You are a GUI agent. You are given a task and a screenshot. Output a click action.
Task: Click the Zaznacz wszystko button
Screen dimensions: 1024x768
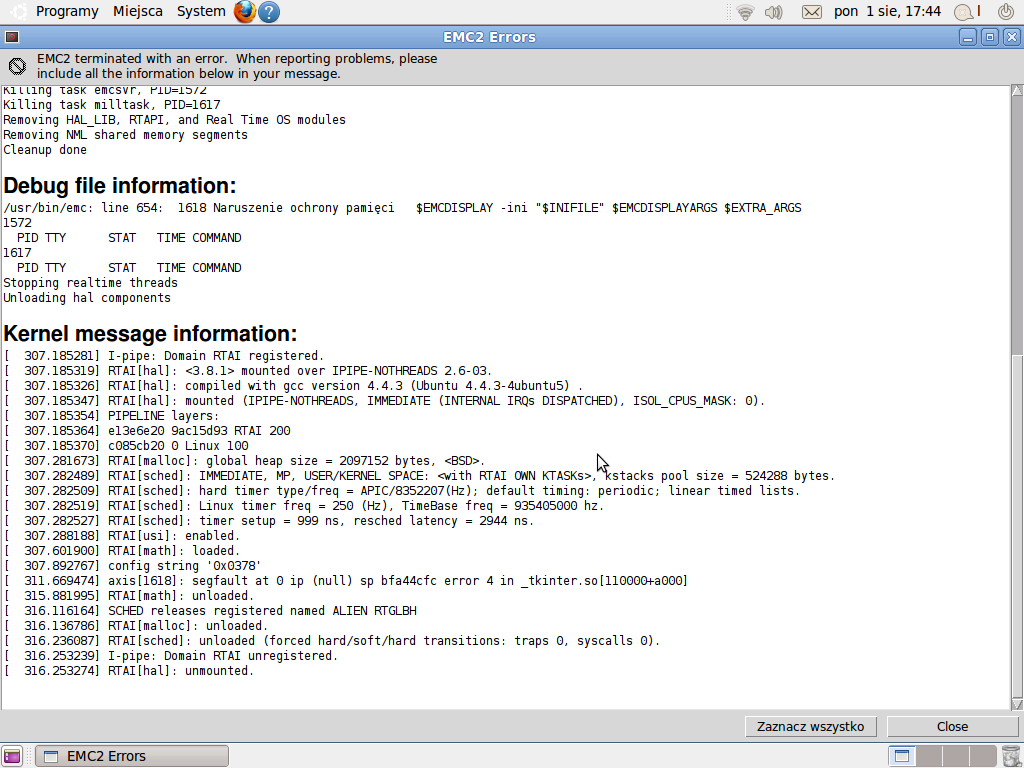[810, 727]
